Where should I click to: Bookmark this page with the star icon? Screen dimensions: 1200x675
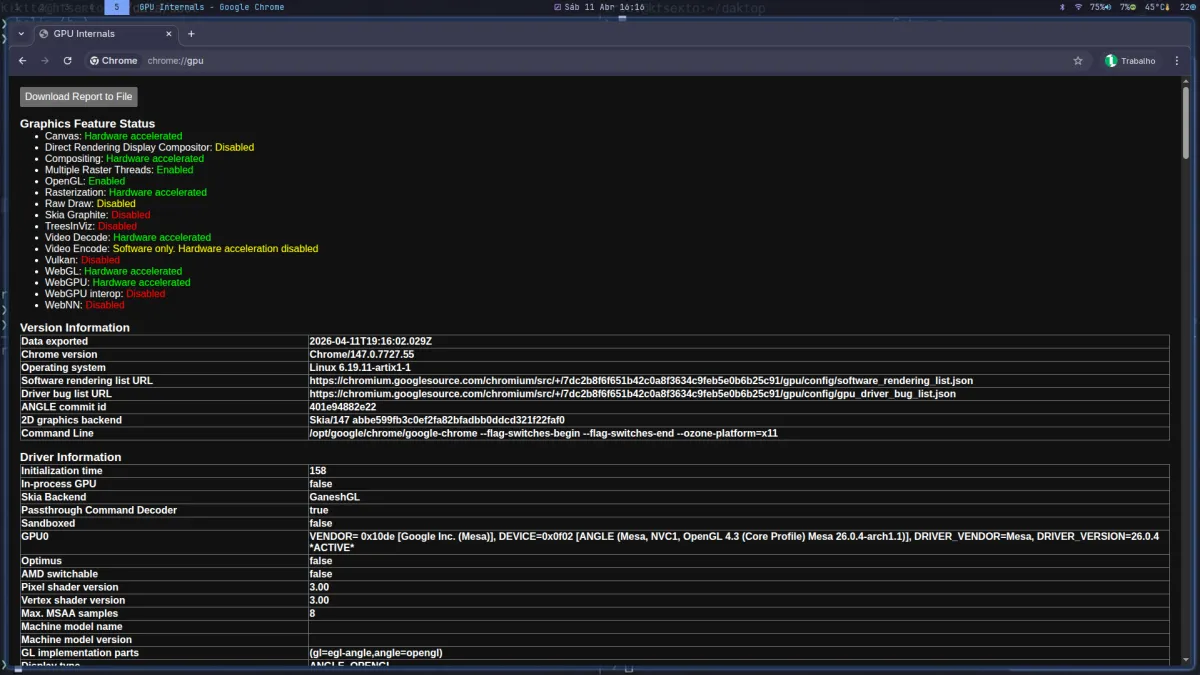tap(1078, 61)
